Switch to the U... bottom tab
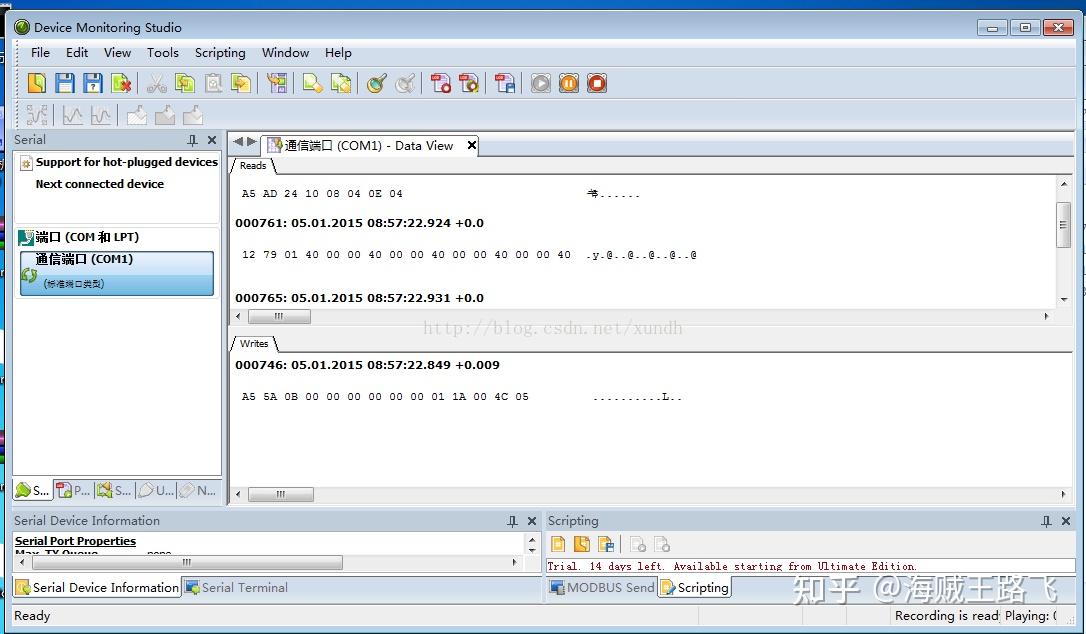Screen dimensions: 1086x634 pyautogui.click(x=156, y=491)
